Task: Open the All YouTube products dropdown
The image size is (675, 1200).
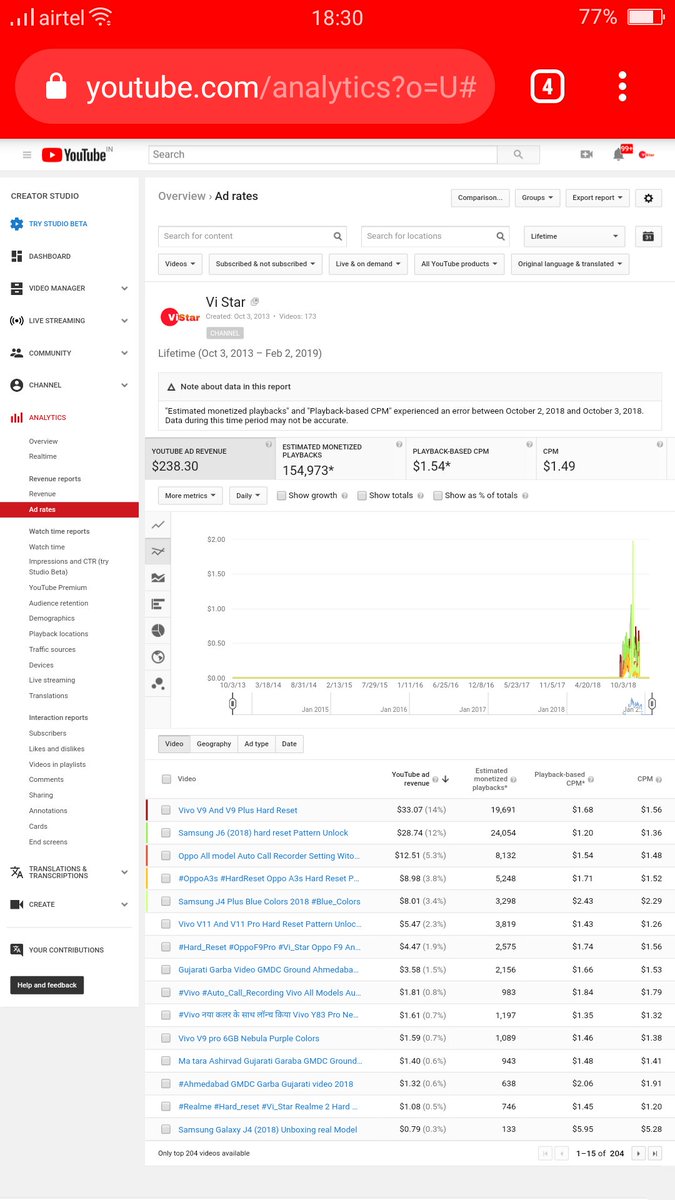Action: point(459,264)
